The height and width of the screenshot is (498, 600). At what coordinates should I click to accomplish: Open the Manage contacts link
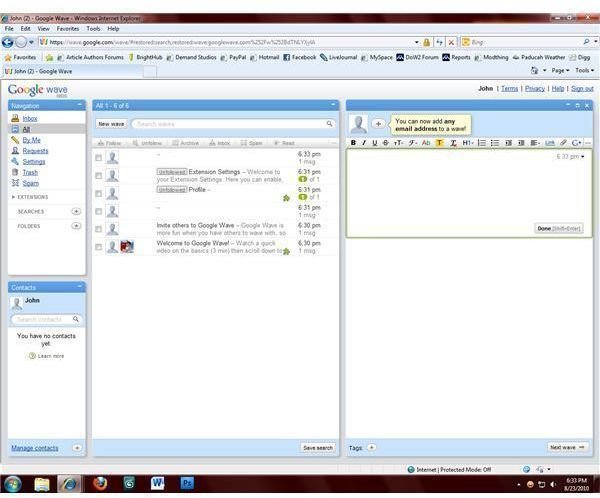tap(34, 448)
